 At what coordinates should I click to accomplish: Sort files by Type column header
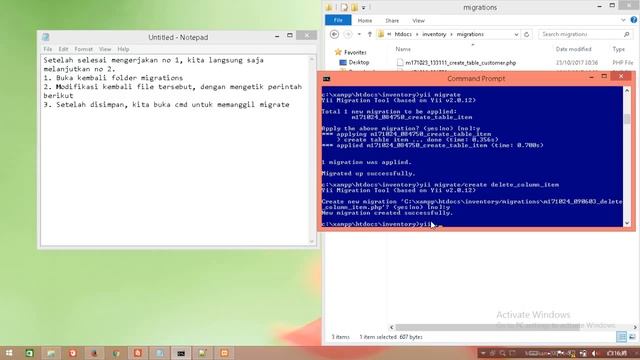point(618,49)
